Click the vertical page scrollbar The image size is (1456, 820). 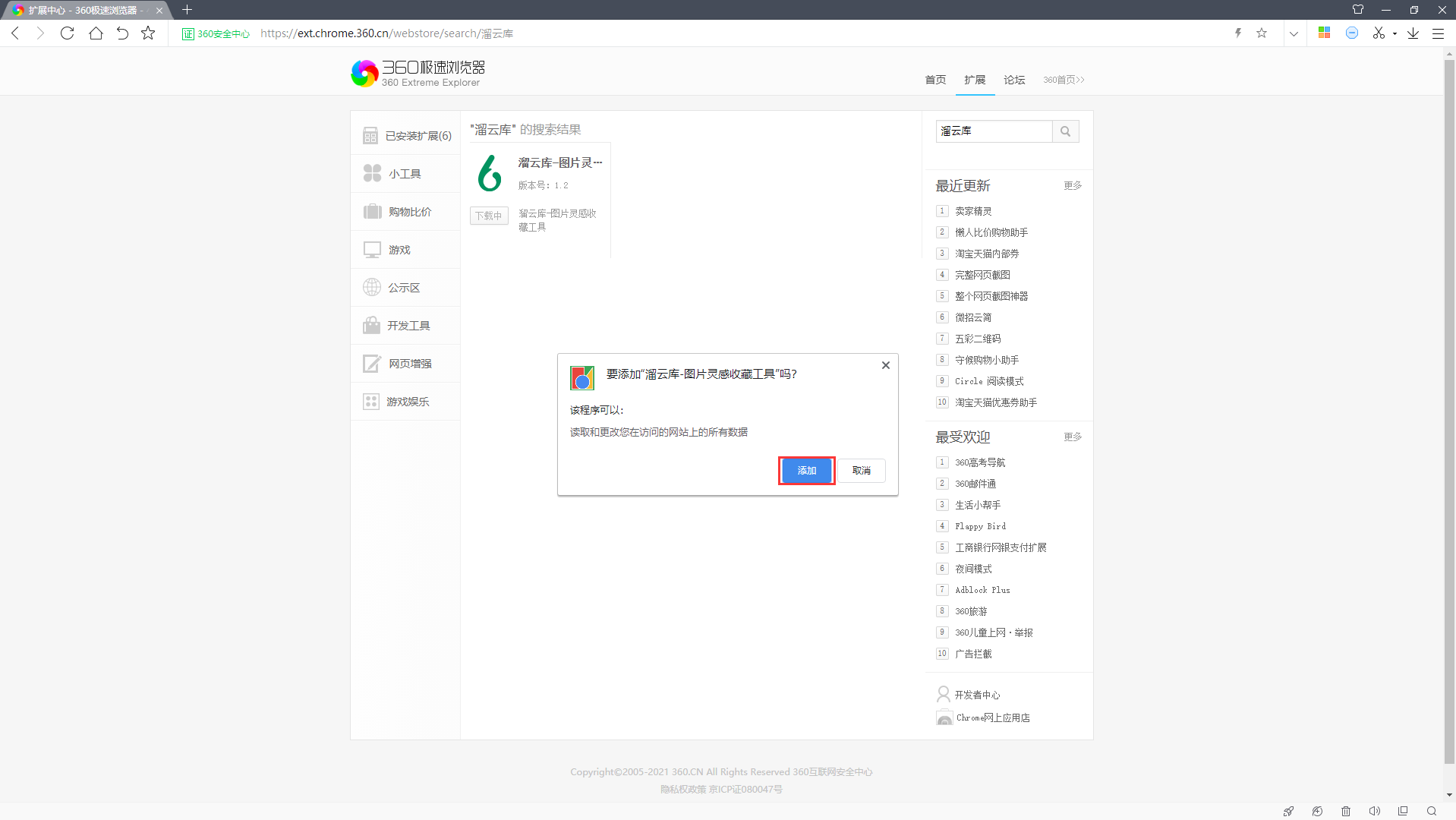(1449, 410)
